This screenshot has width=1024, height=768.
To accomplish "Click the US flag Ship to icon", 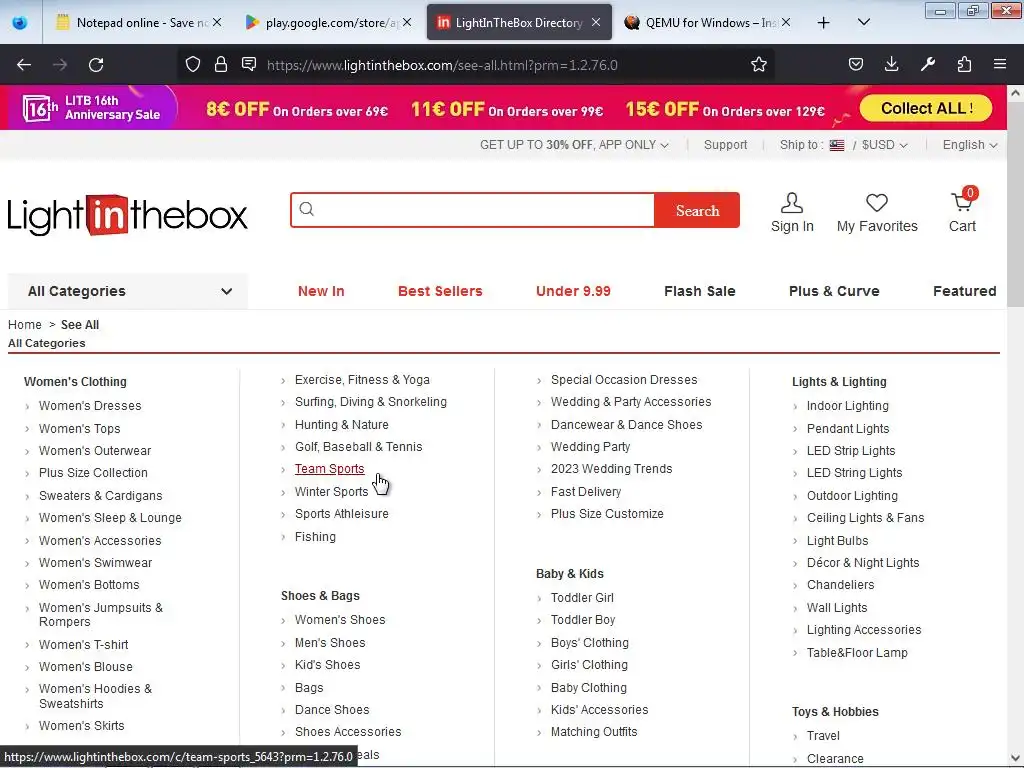I will pyautogui.click(x=837, y=145).
